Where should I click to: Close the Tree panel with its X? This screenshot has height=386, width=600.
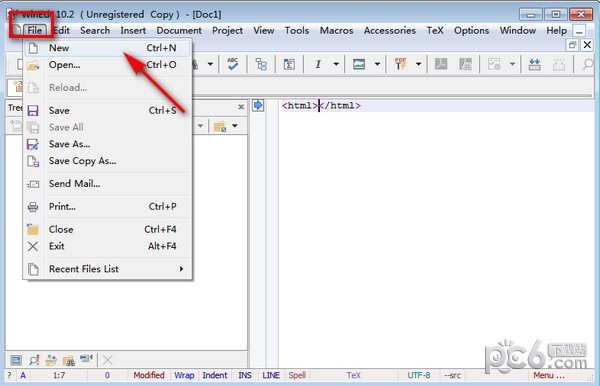[241, 107]
